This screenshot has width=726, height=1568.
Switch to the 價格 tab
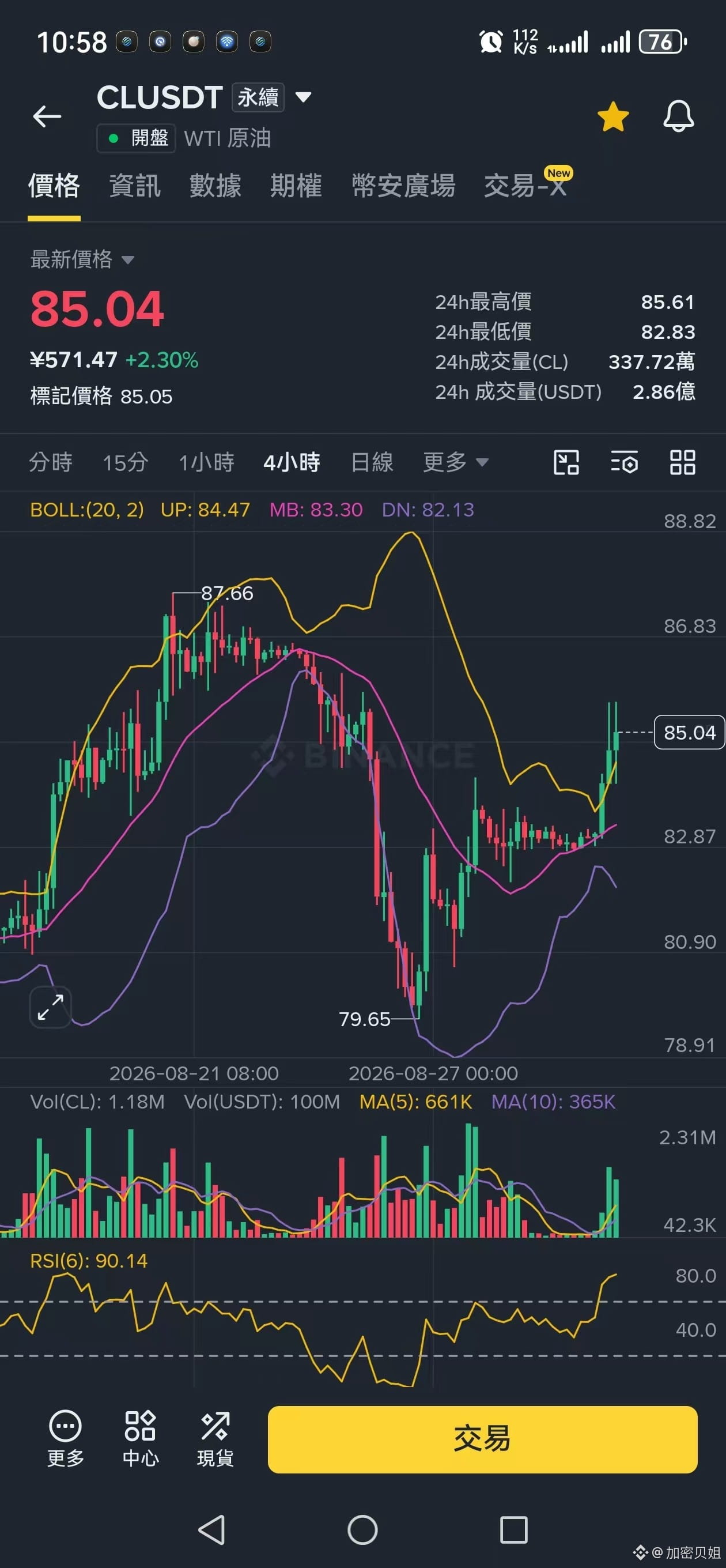coord(54,186)
